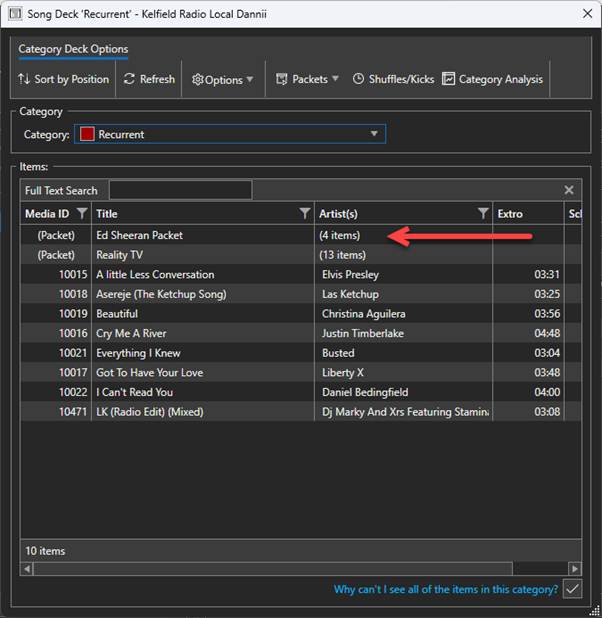Expand the Recurrent category combo box
602x618 pixels.
pos(230,134)
